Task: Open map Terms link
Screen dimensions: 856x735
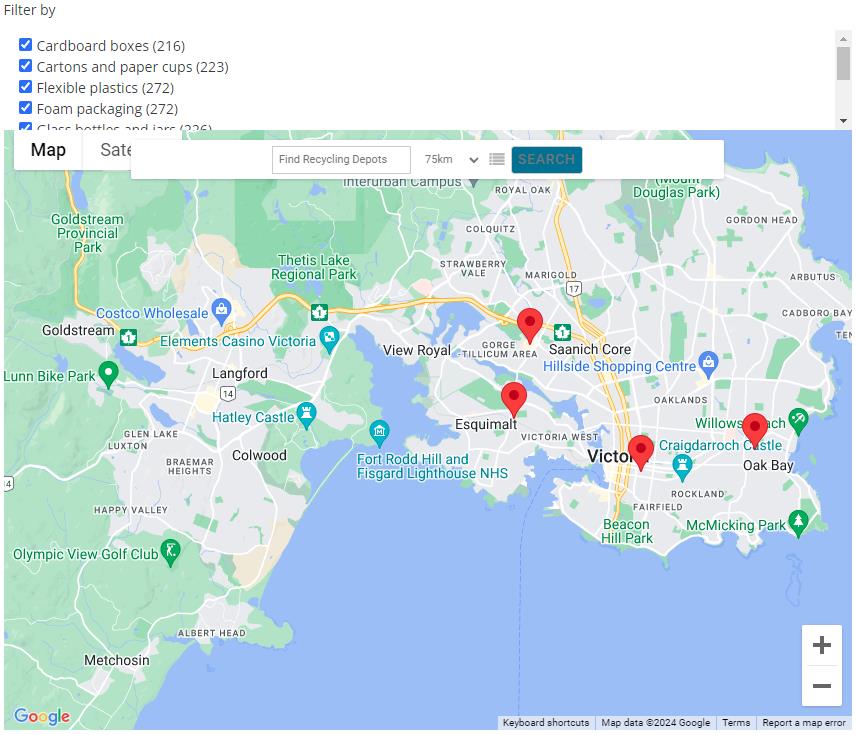Action: pos(736,722)
